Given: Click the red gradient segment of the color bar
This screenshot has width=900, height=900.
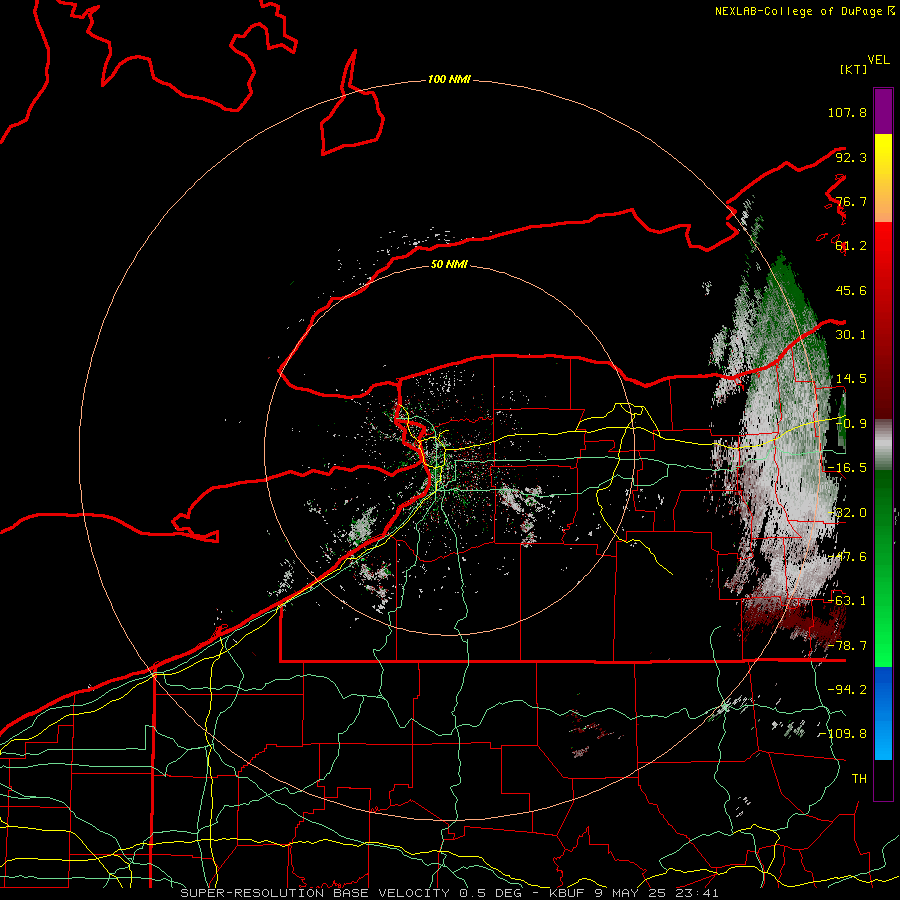Looking at the screenshot, I should click(883, 320).
